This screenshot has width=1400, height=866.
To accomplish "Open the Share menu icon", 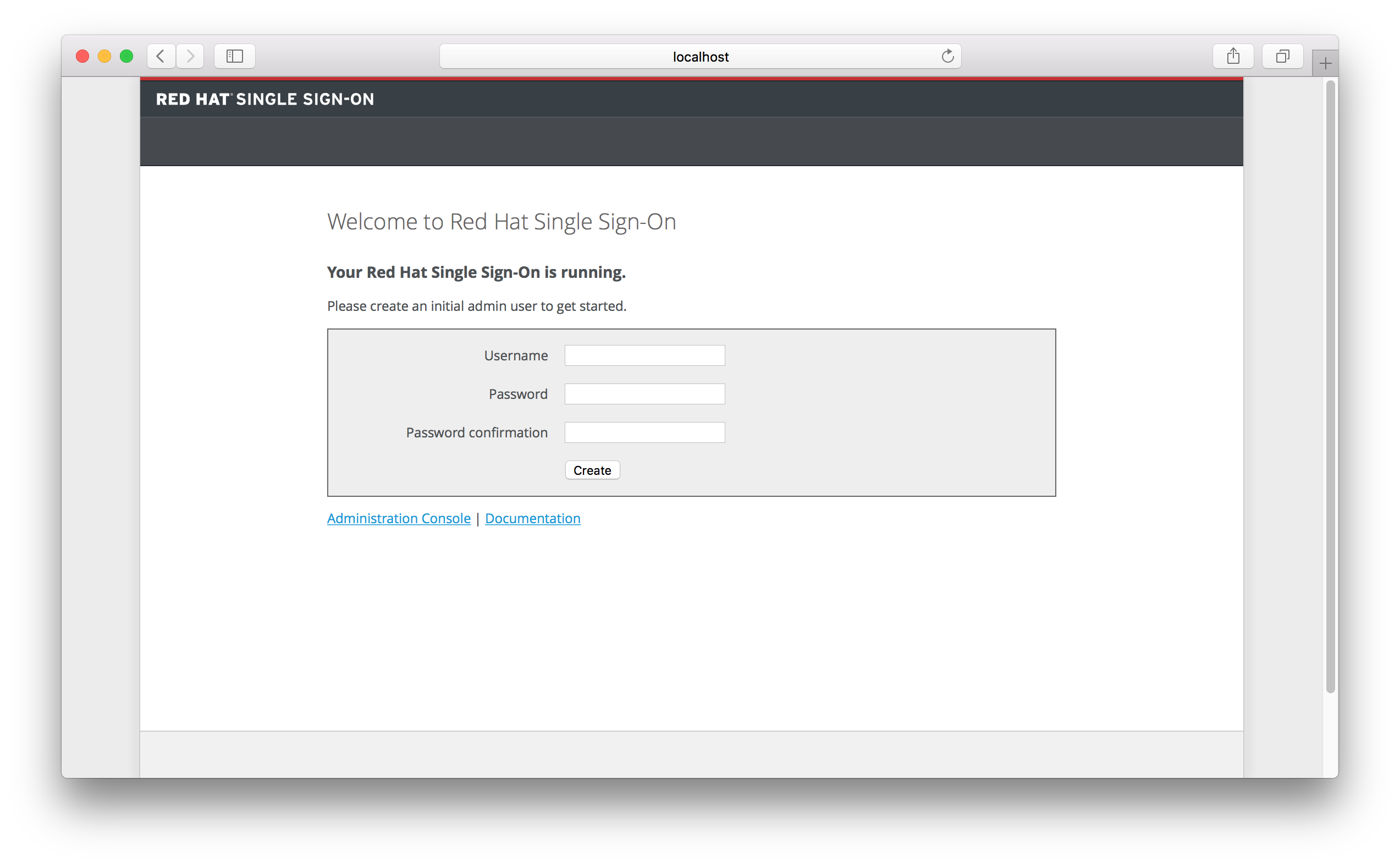I will click(x=1233, y=56).
